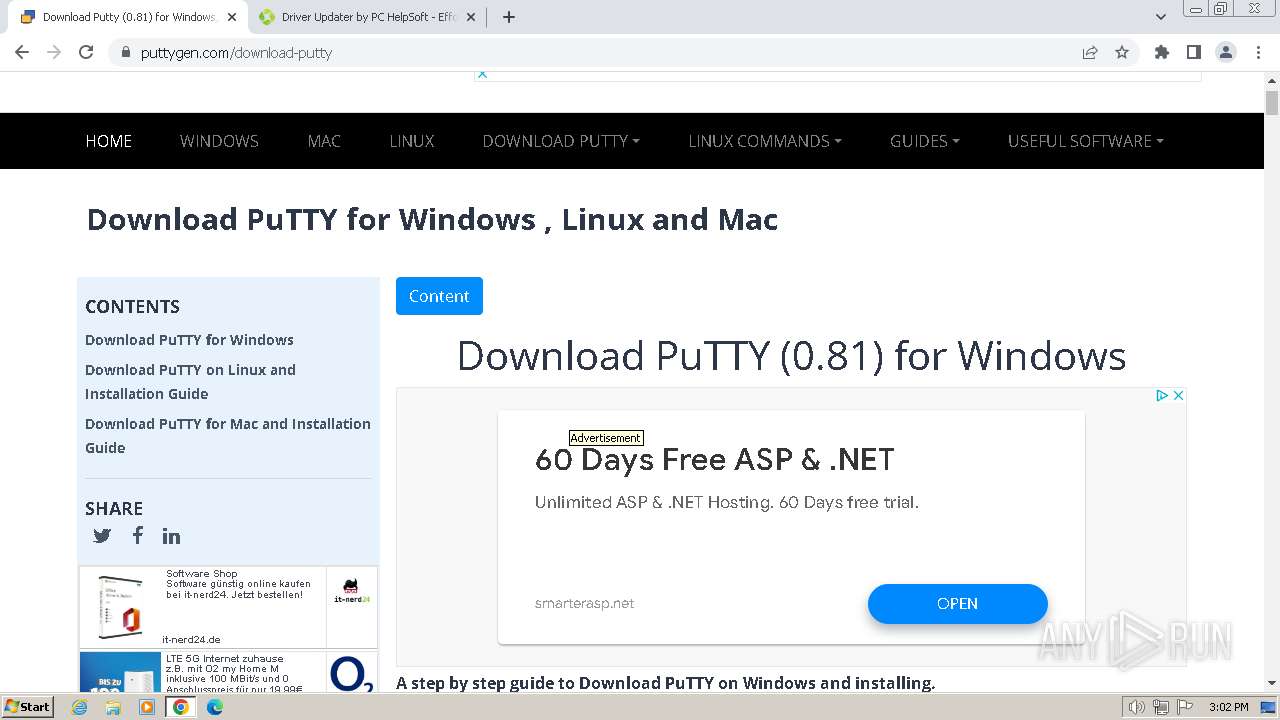
Task: Switch to Driver Updater by PC HelpSoft tab
Action: click(x=366, y=17)
